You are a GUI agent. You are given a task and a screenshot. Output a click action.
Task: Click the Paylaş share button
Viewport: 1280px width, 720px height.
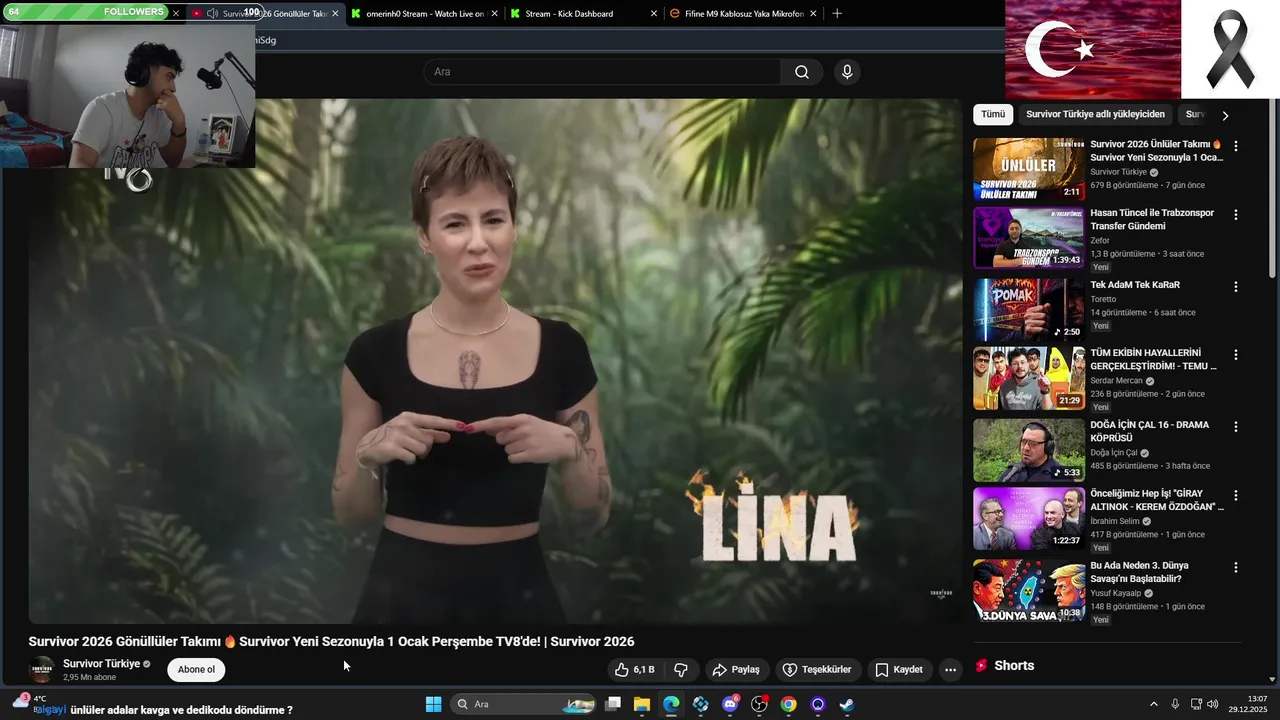tap(736, 670)
